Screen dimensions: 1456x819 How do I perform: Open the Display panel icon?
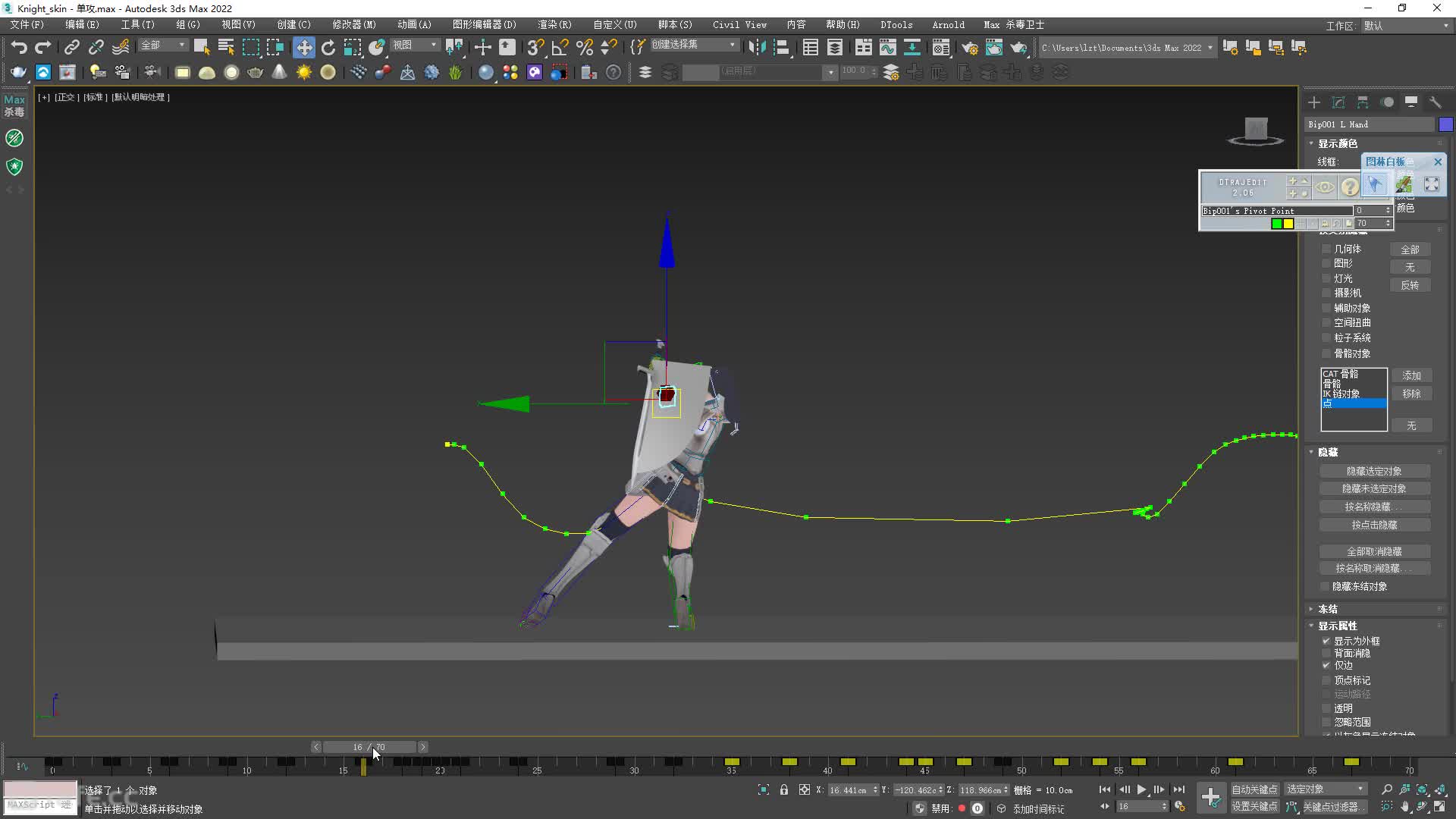coord(1411,102)
